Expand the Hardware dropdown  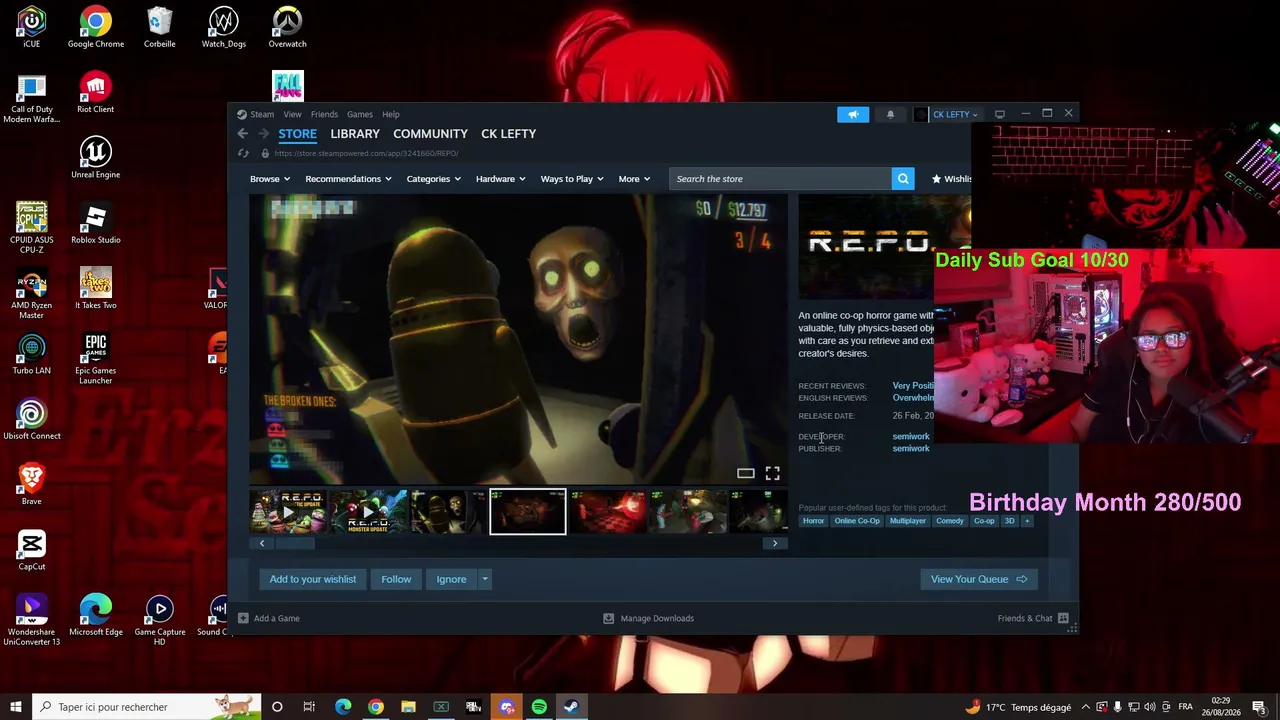pos(501,179)
